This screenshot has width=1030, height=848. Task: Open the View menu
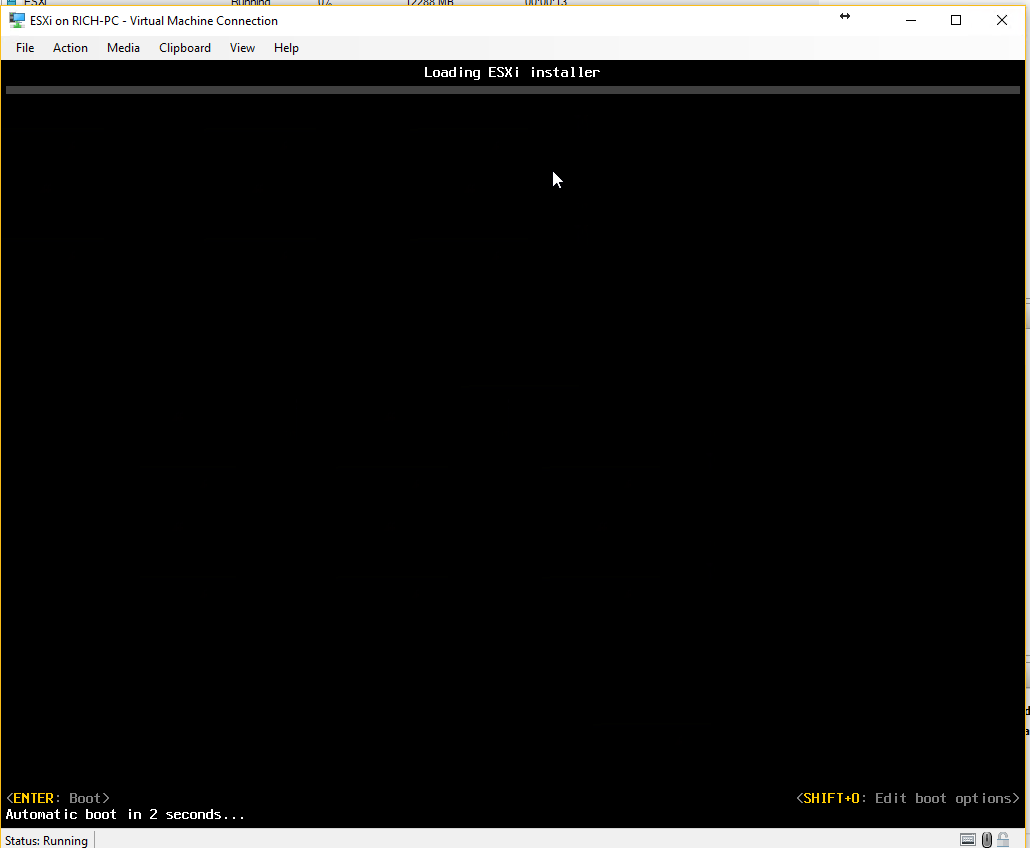pos(242,48)
